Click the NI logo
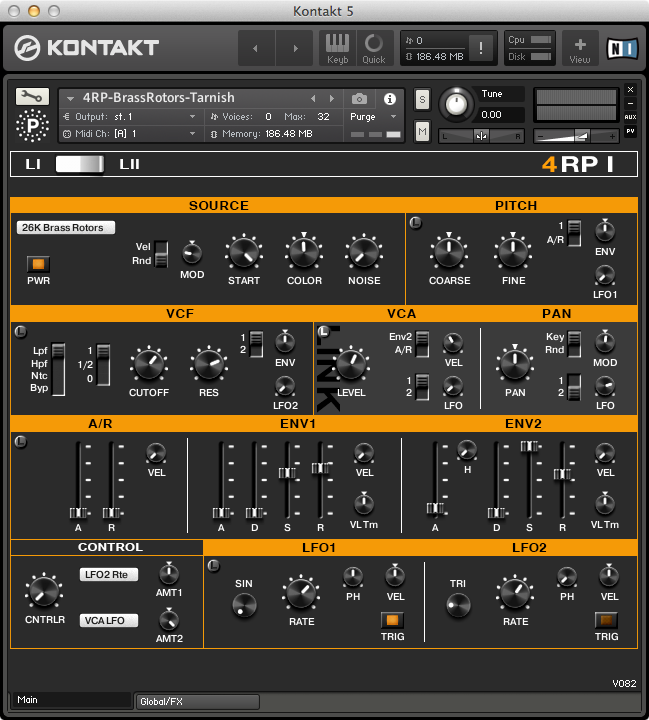 click(622, 48)
